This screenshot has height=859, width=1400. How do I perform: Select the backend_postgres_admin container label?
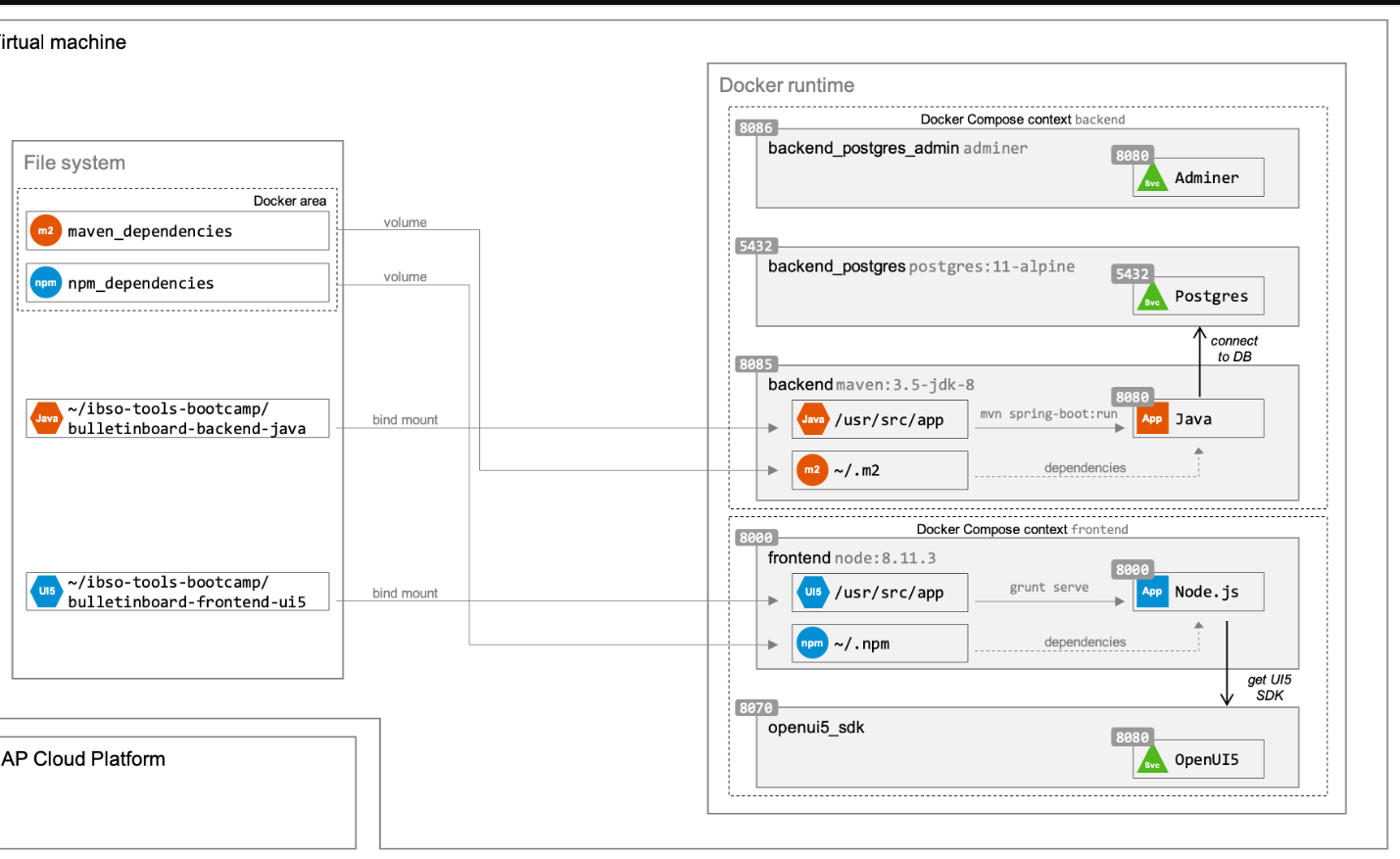tap(863, 148)
